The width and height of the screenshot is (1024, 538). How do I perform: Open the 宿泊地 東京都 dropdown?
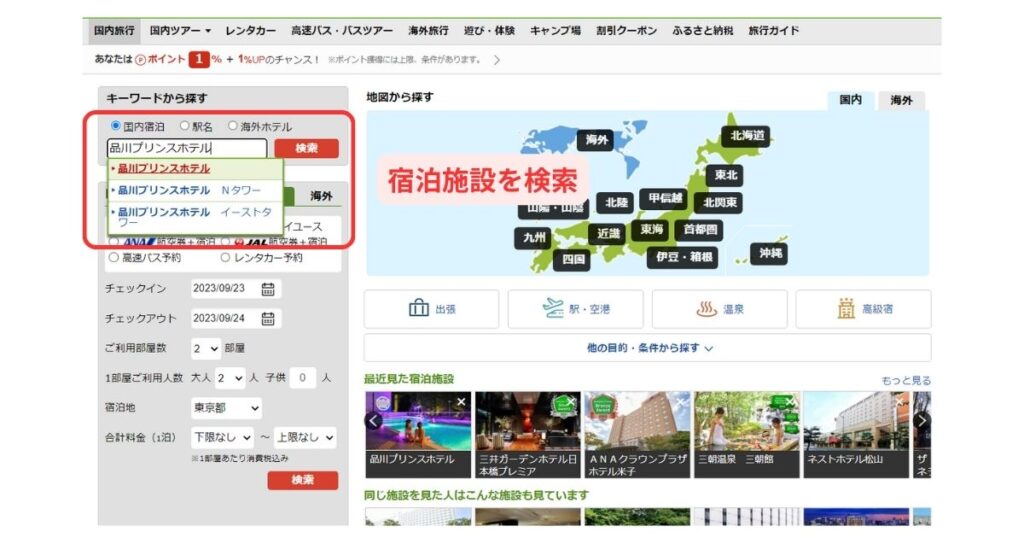pos(226,408)
